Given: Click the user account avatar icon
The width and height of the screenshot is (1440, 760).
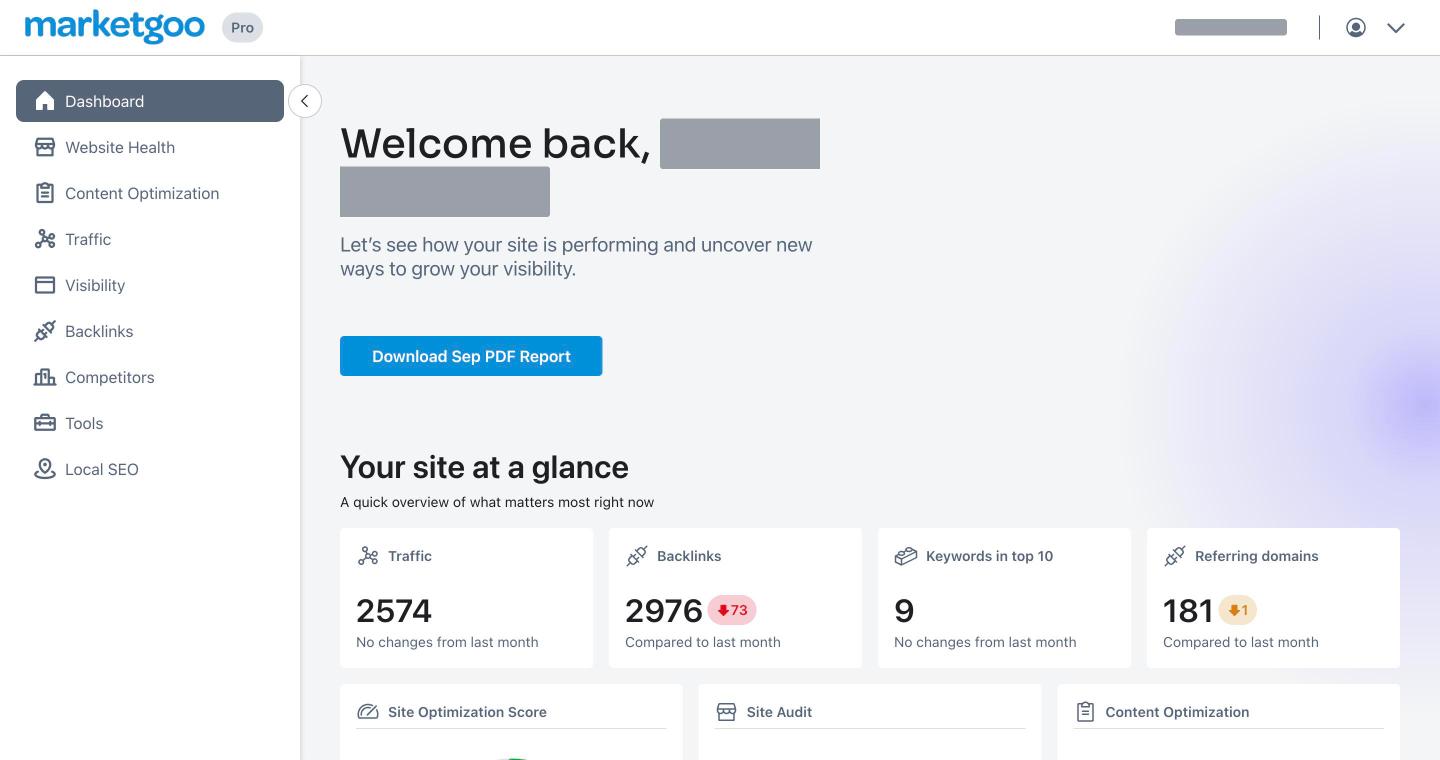Looking at the screenshot, I should coord(1356,28).
